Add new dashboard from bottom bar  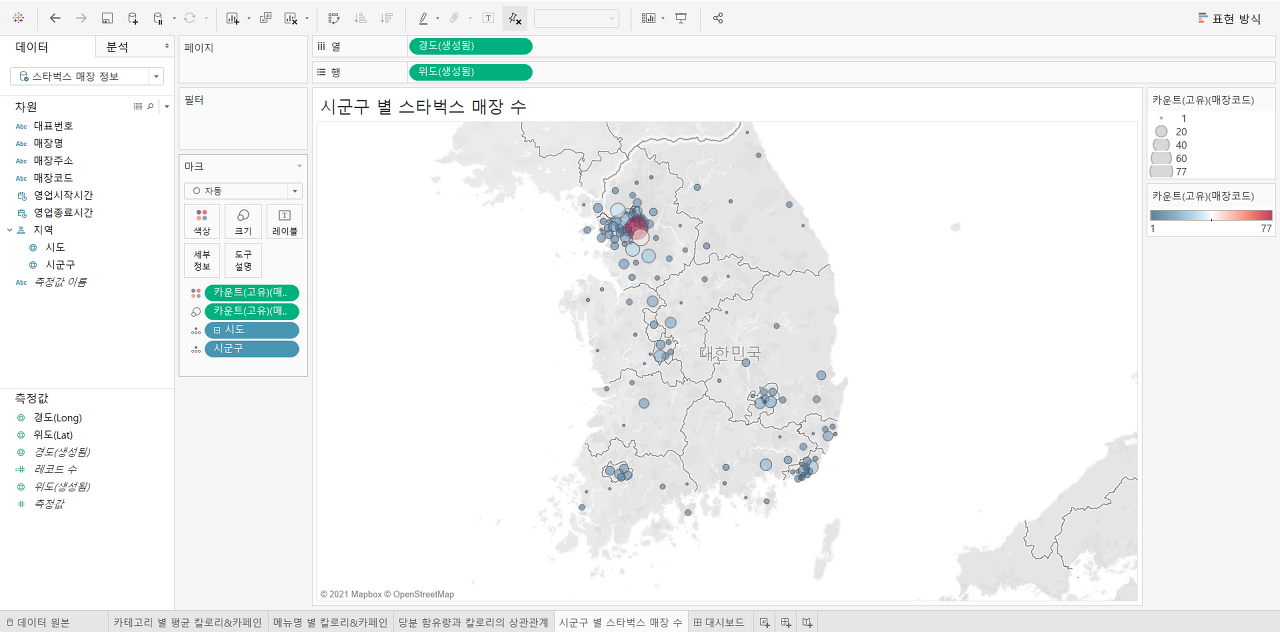pyautogui.click(x=786, y=622)
